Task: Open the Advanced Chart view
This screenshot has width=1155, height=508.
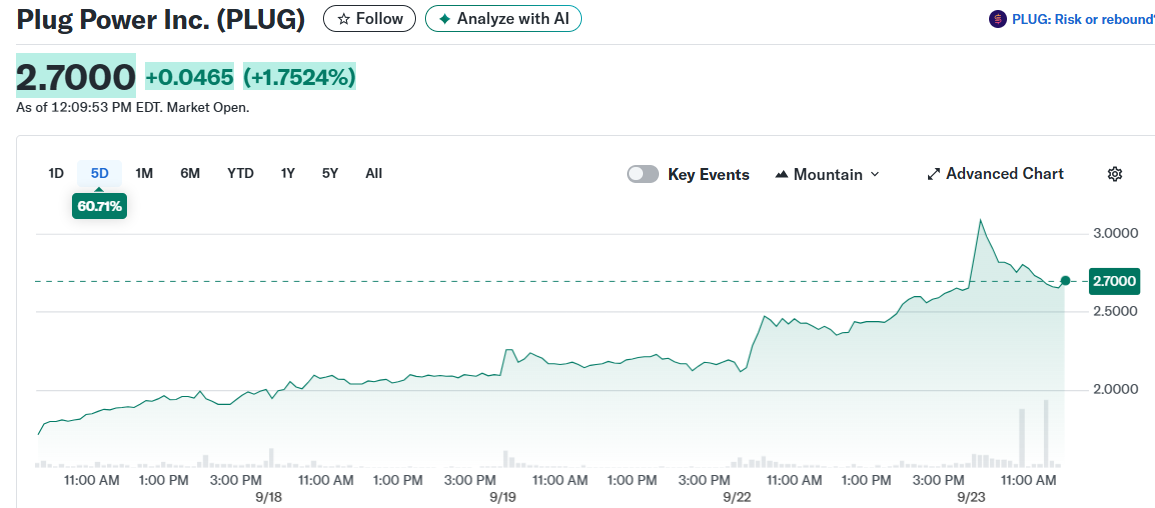Action: (x=995, y=174)
